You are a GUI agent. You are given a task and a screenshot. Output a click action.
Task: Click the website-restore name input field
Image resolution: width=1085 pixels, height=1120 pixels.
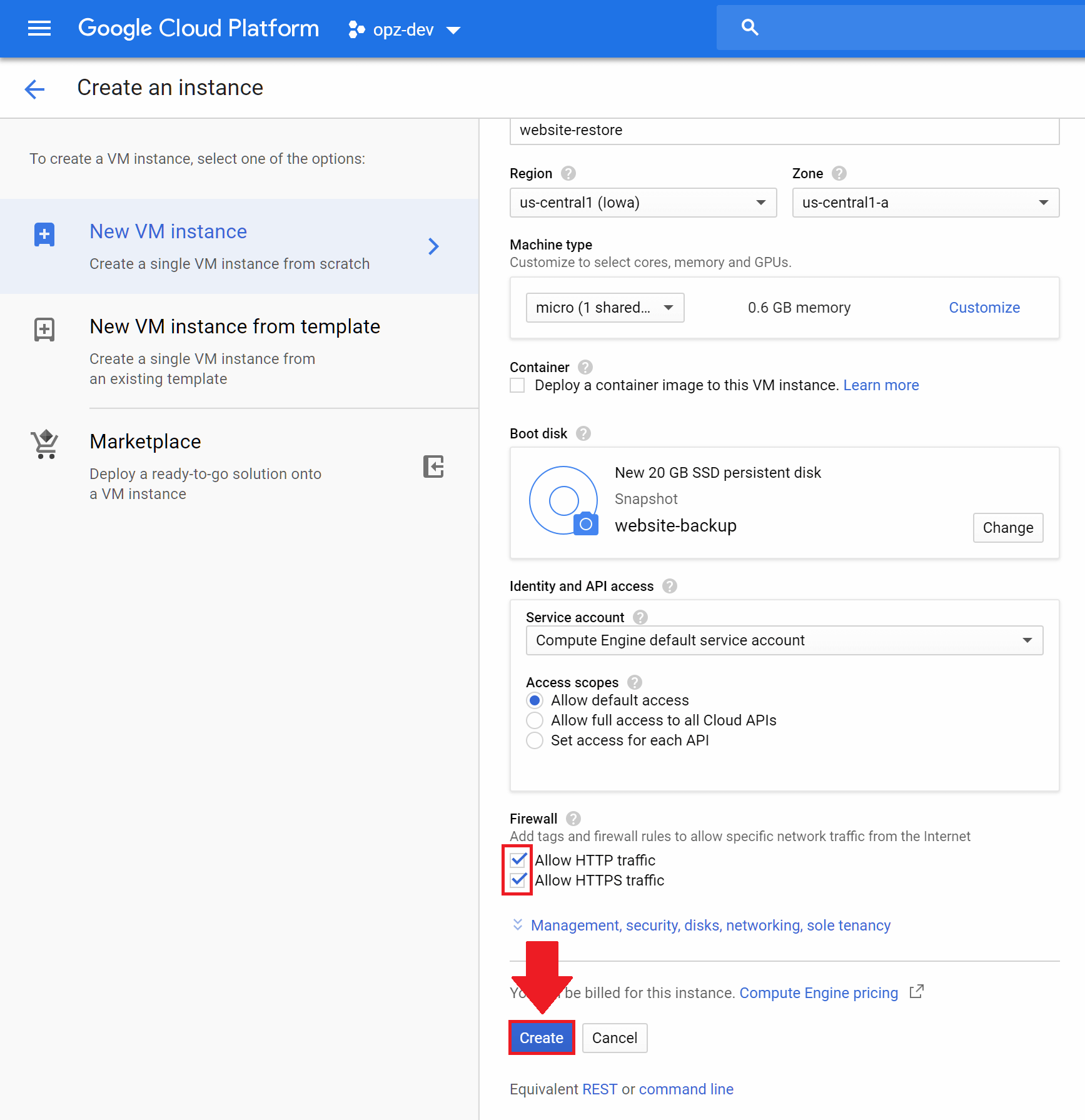(x=784, y=131)
